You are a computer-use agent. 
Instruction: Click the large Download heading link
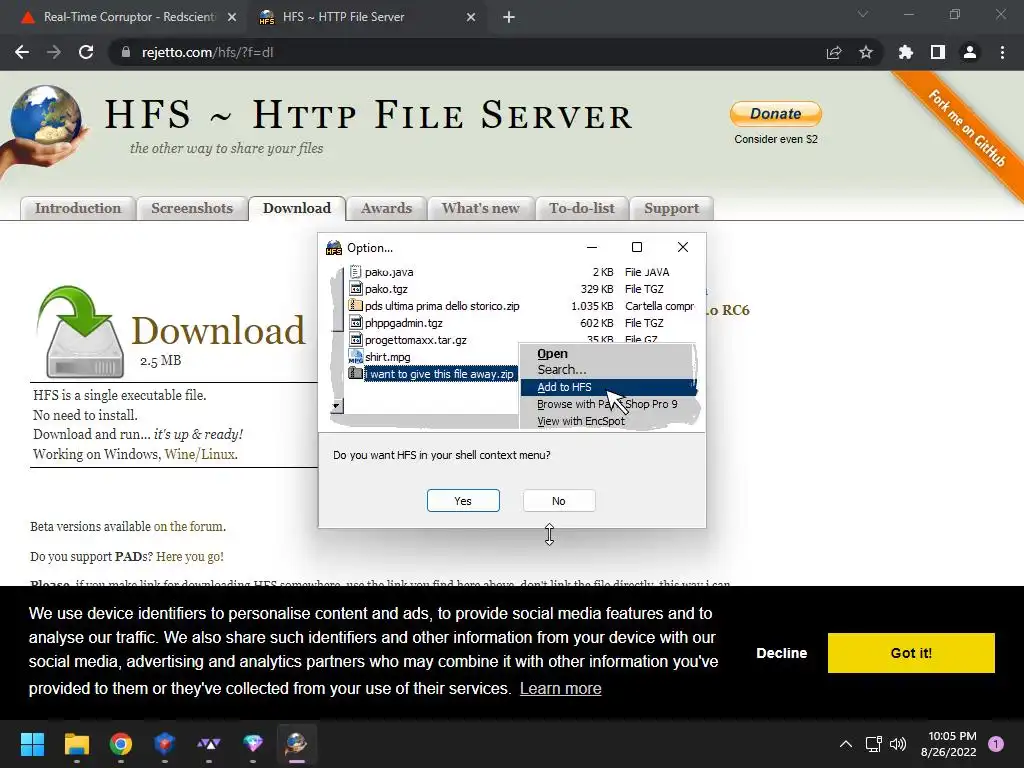point(218,330)
